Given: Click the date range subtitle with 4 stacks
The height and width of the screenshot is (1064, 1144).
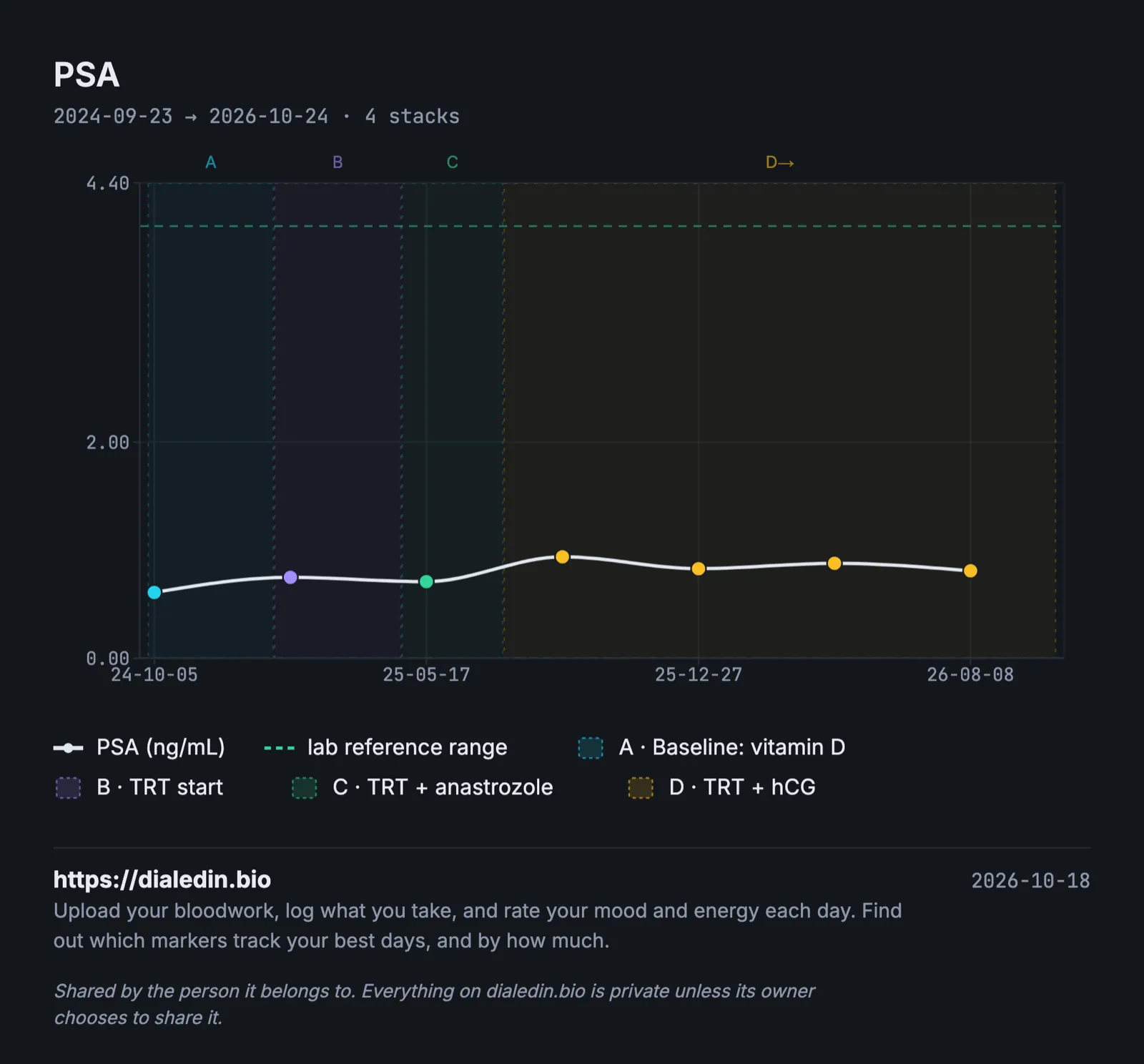Looking at the screenshot, I should (257, 117).
